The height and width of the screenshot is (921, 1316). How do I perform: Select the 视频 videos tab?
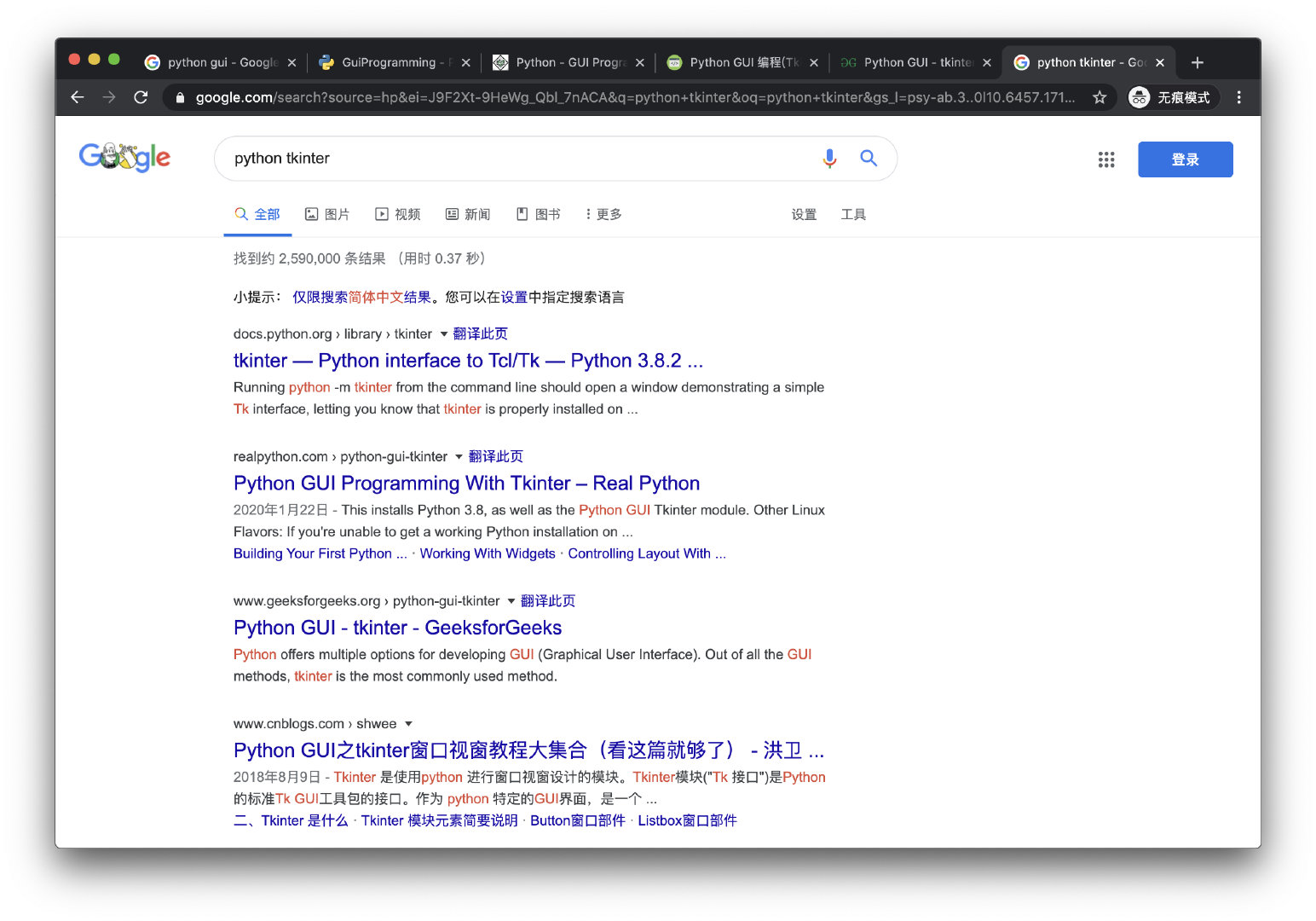coord(398,214)
